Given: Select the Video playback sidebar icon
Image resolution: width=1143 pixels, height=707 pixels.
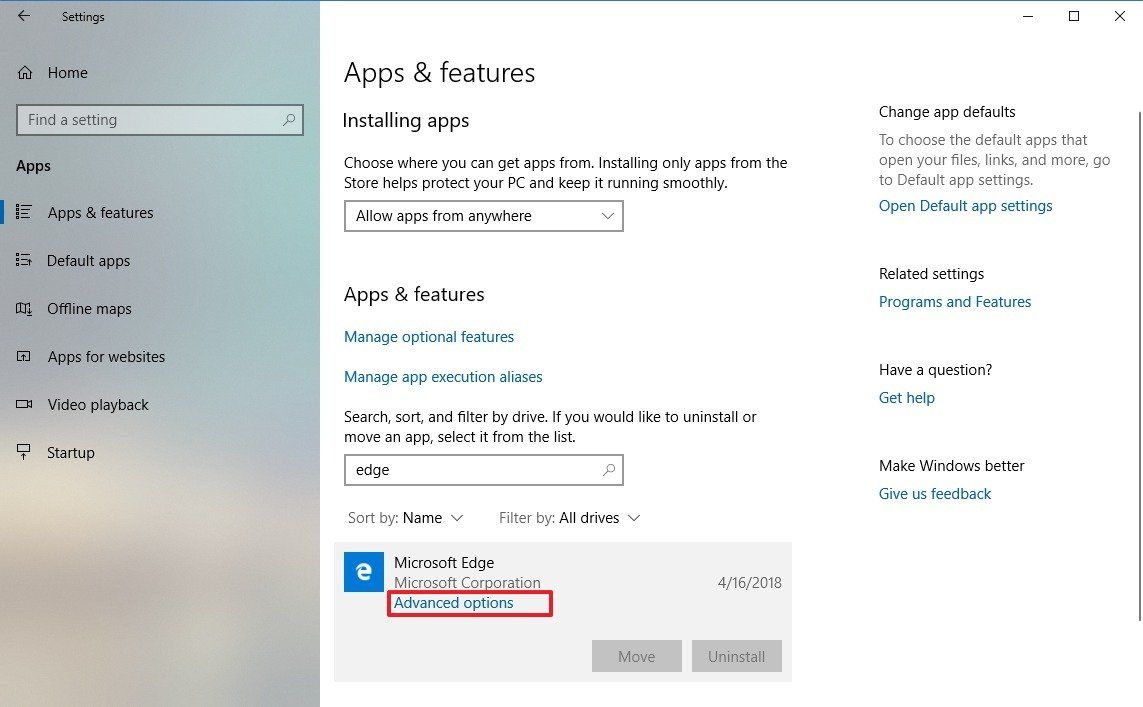Looking at the screenshot, I should click(23, 404).
